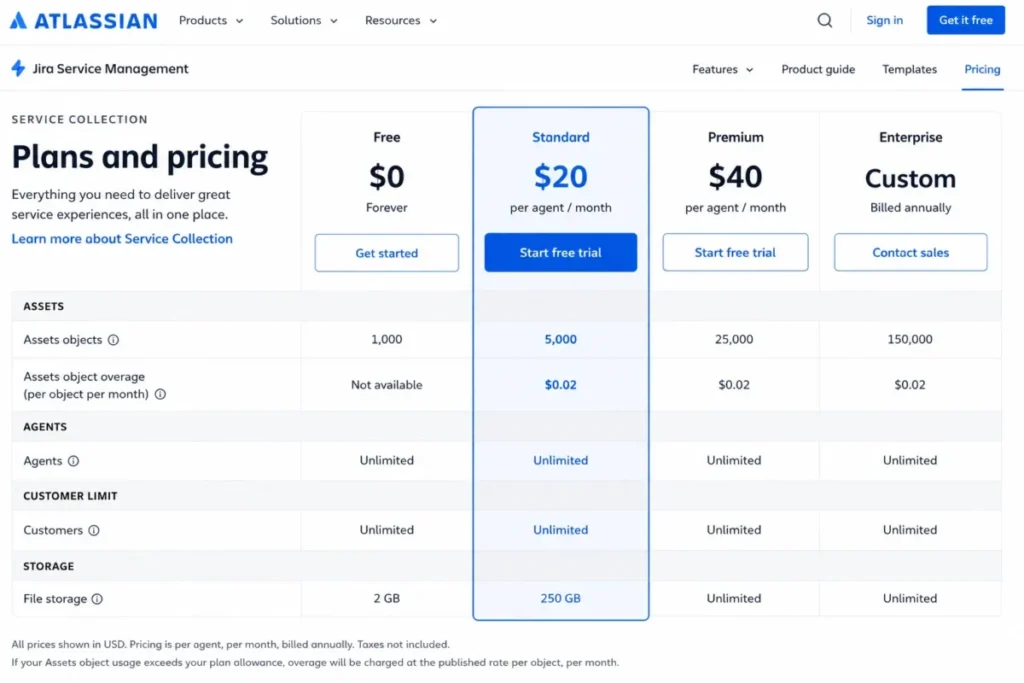1024x683 pixels.
Task: Open the search magnifier icon
Action: pos(825,20)
